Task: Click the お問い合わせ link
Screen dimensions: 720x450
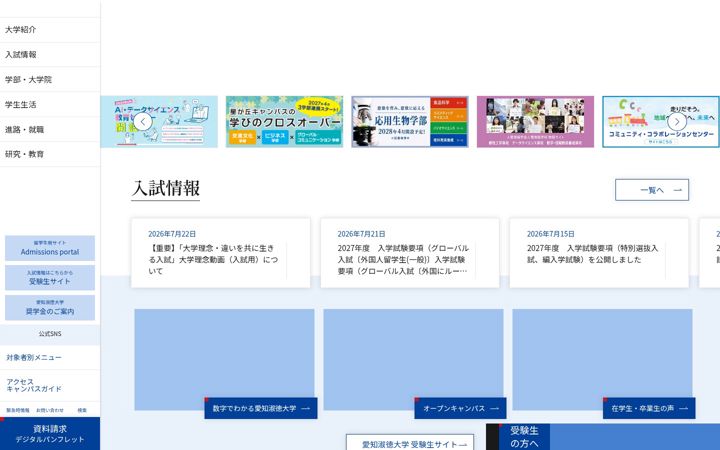Action: (x=50, y=410)
